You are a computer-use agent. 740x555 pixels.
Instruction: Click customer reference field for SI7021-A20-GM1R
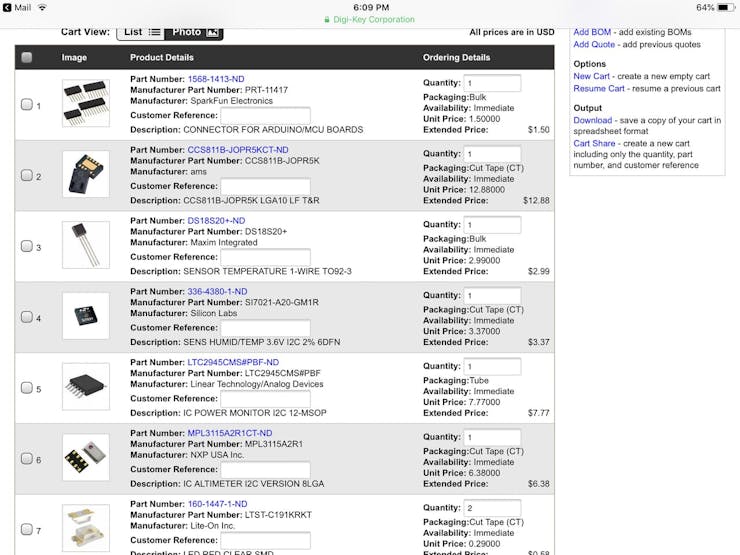point(266,328)
